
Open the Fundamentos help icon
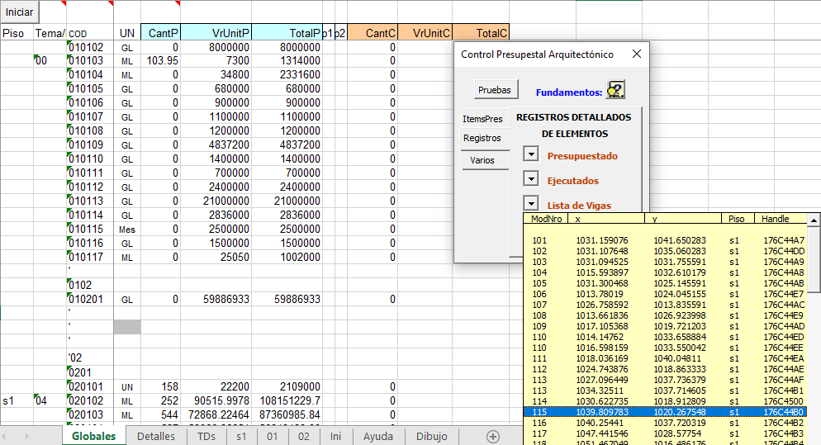coord(616,90)
